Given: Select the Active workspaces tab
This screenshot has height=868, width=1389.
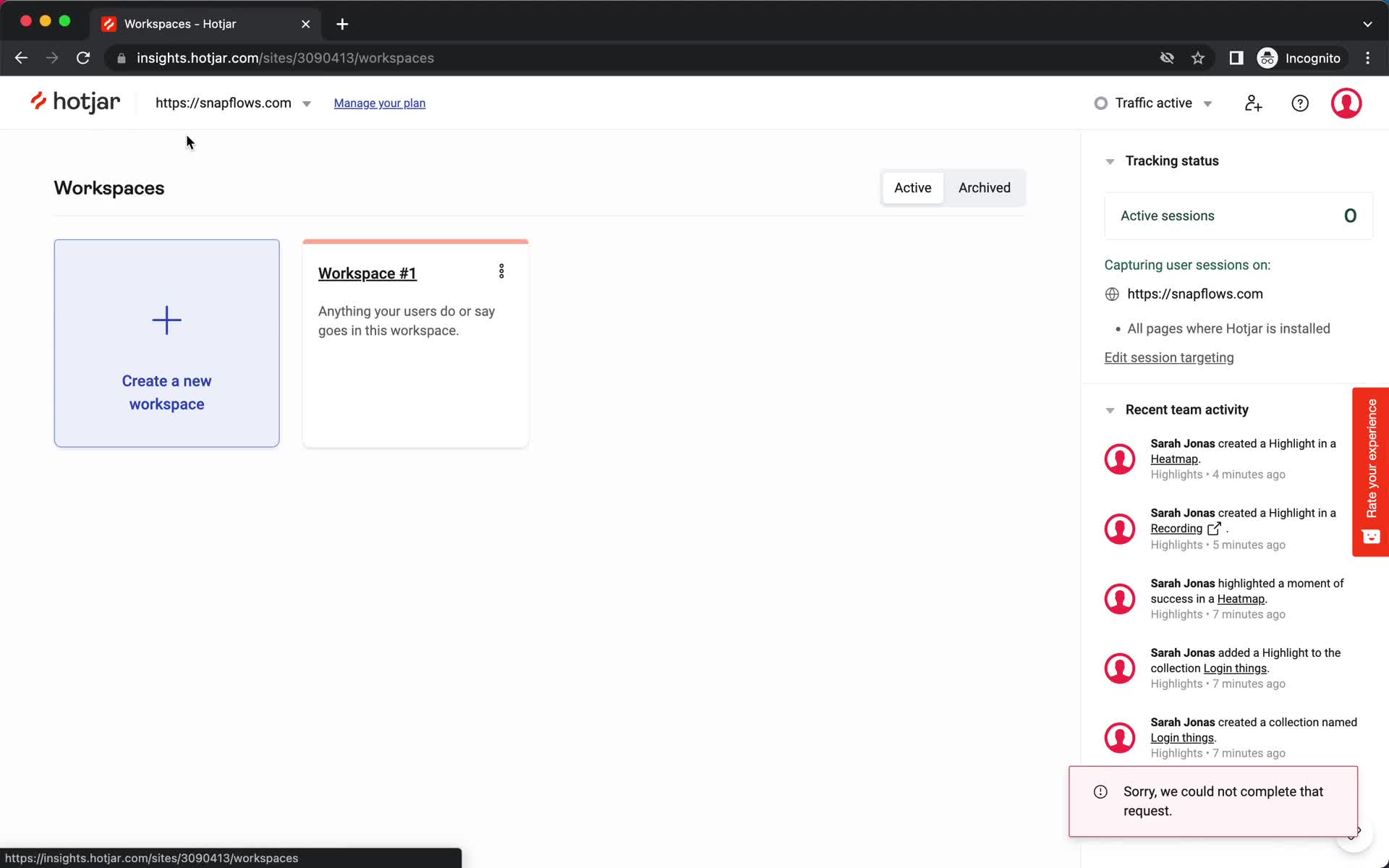Looking at the screenshot, I should 912,187.
